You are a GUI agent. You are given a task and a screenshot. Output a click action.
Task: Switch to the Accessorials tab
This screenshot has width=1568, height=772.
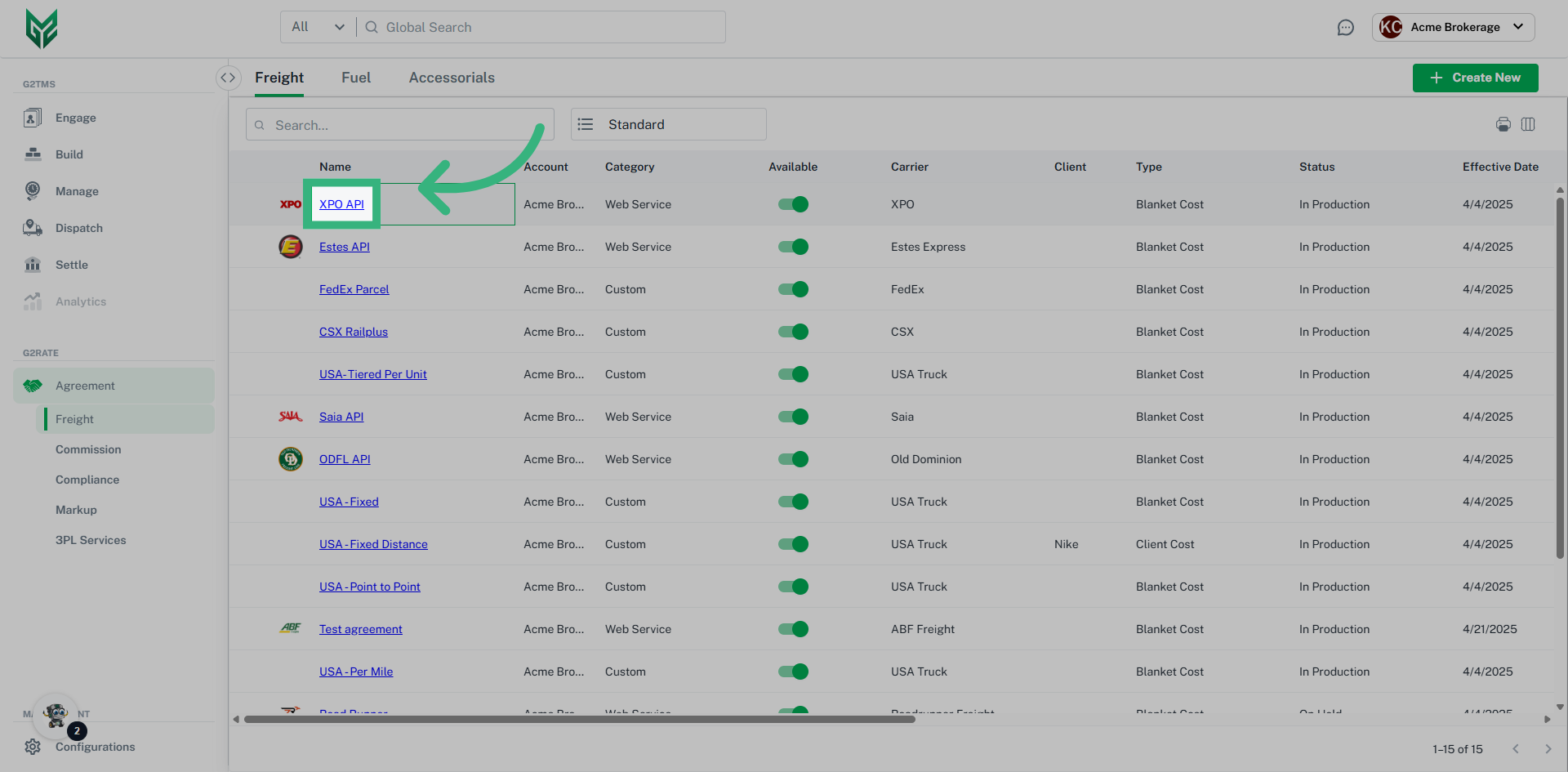click(x=452, y=78)
